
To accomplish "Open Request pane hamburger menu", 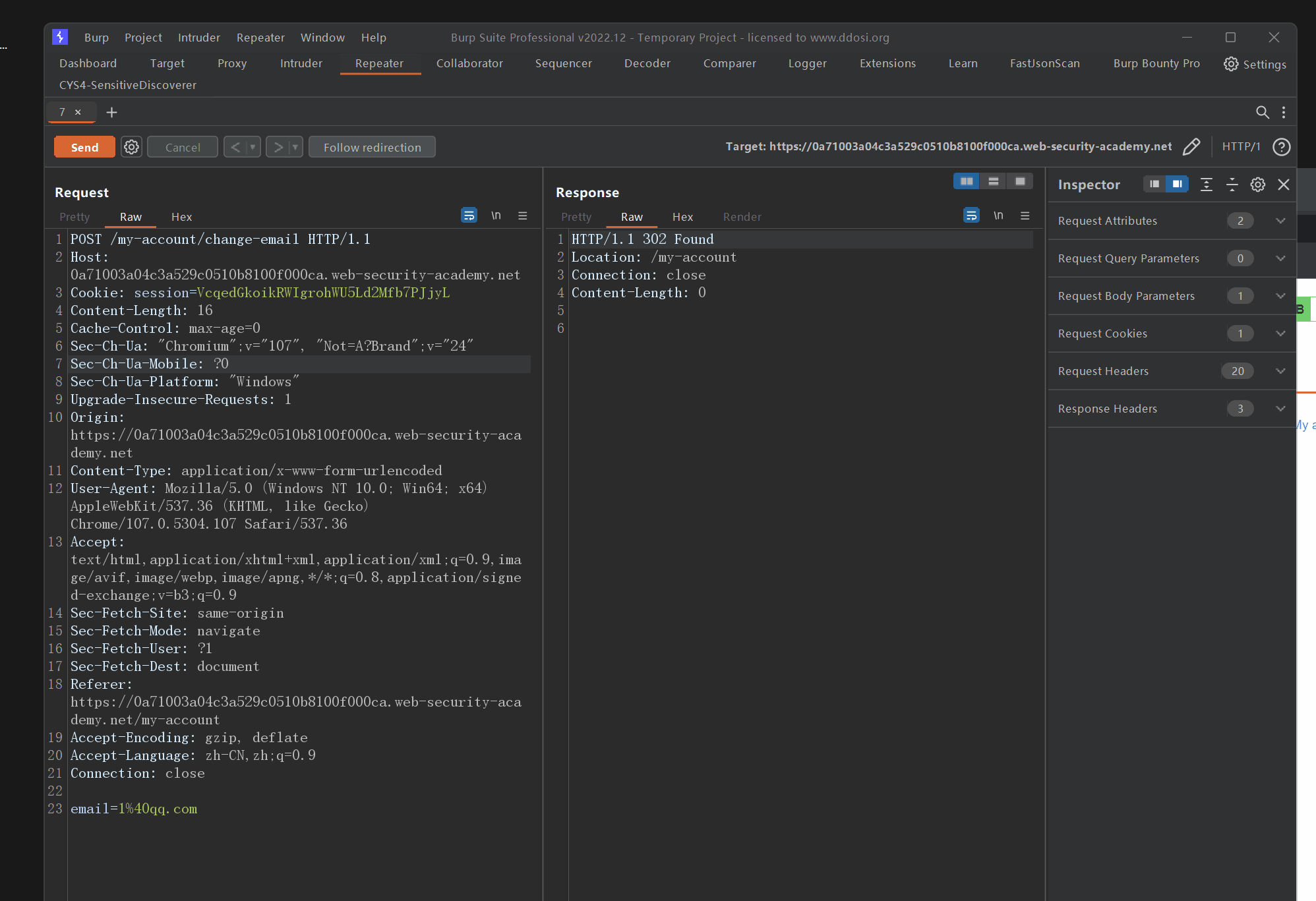I will point(523,216).
